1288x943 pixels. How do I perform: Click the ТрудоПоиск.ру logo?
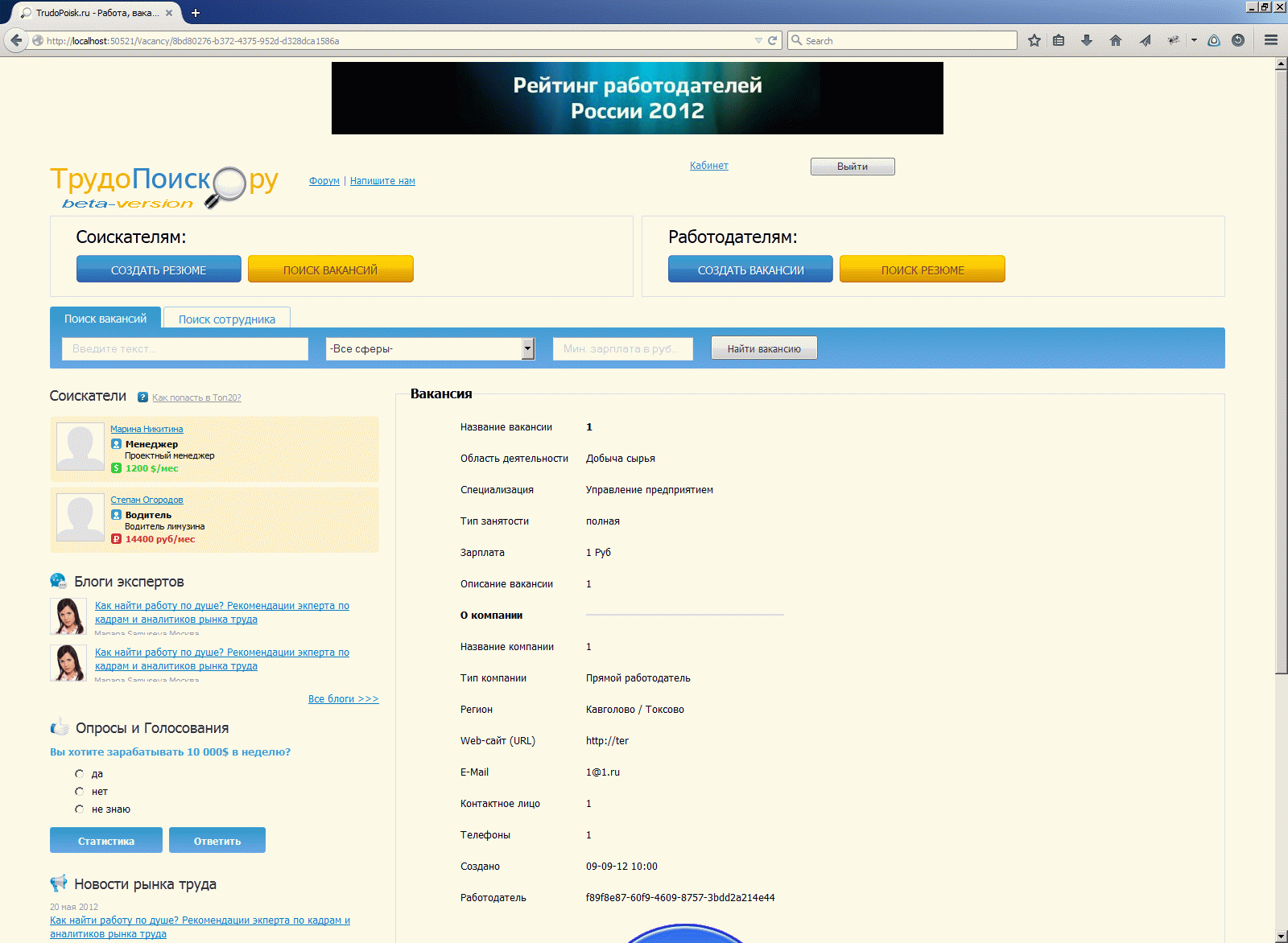pos(164,187)
